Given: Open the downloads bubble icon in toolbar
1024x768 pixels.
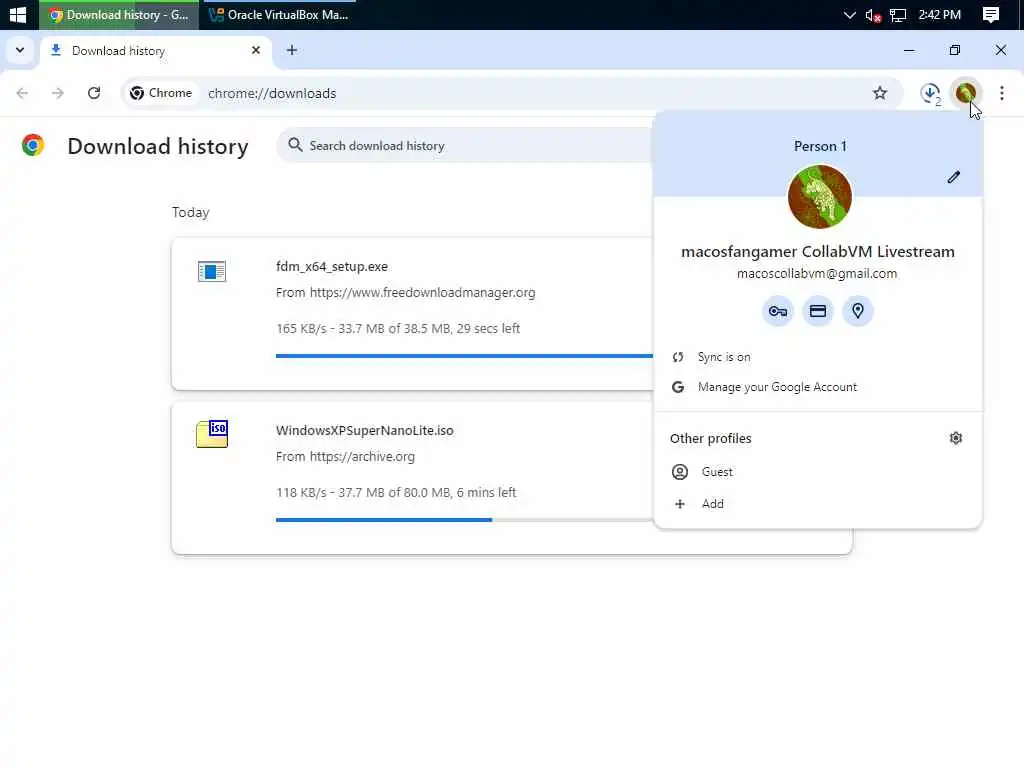Looking at the screenshot, I should pos(930,93).
